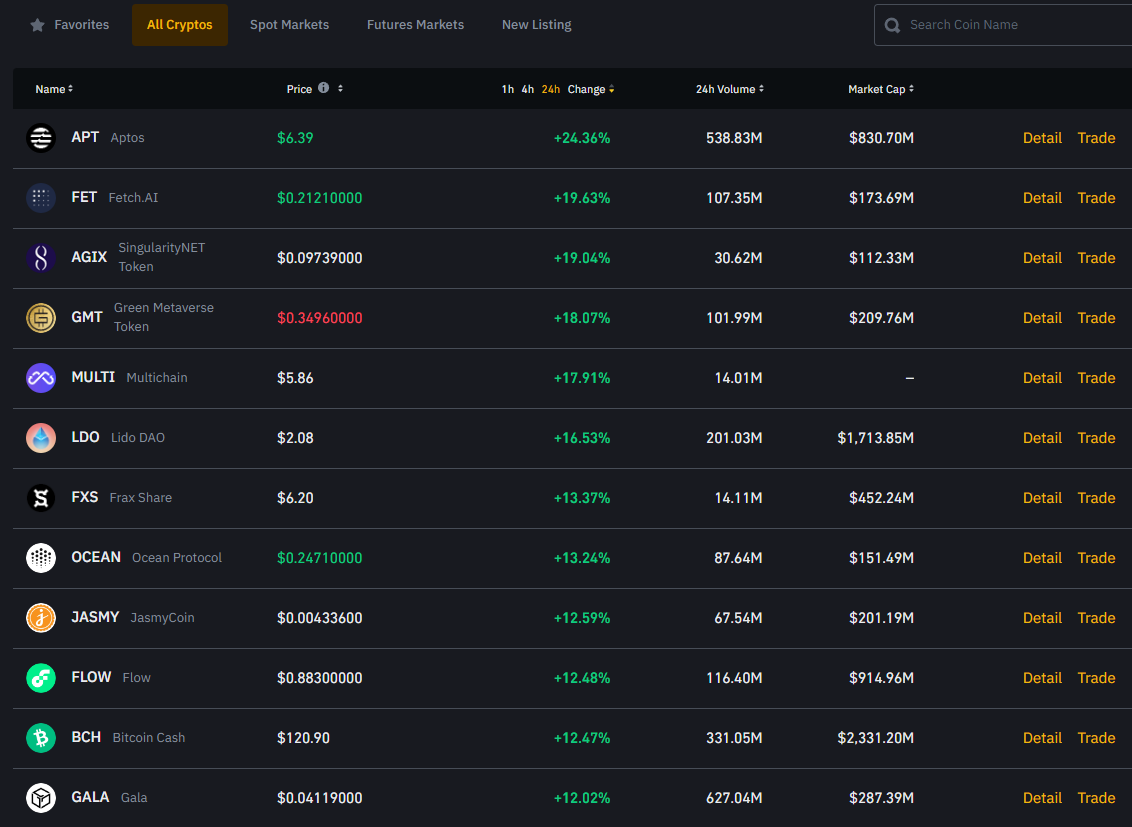Switch to the Futures Markets tab
The width and height of the screenshot is (1132, 827).
tap(415, 25)
